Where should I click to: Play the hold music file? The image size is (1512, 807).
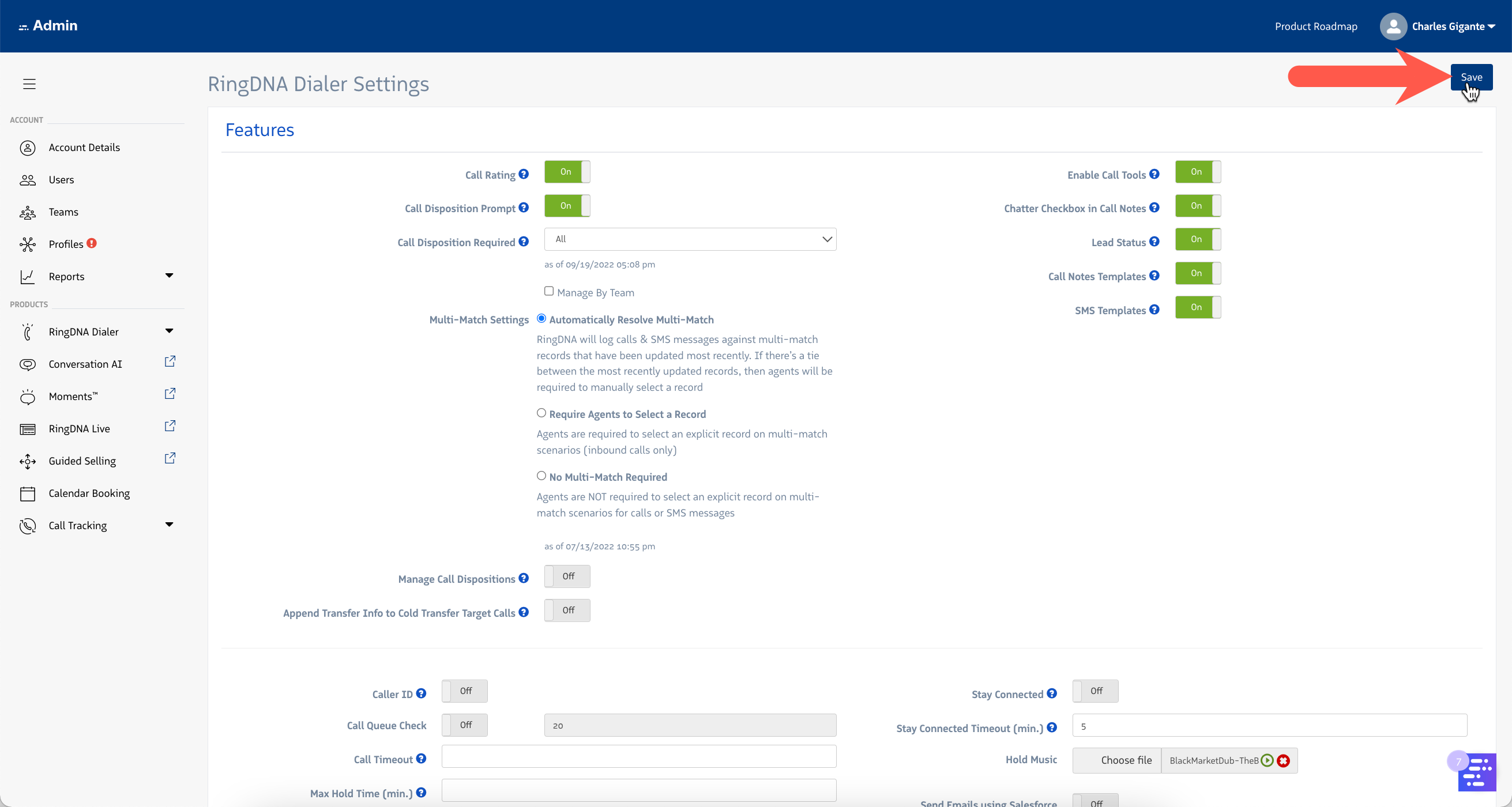(1267, 761)
